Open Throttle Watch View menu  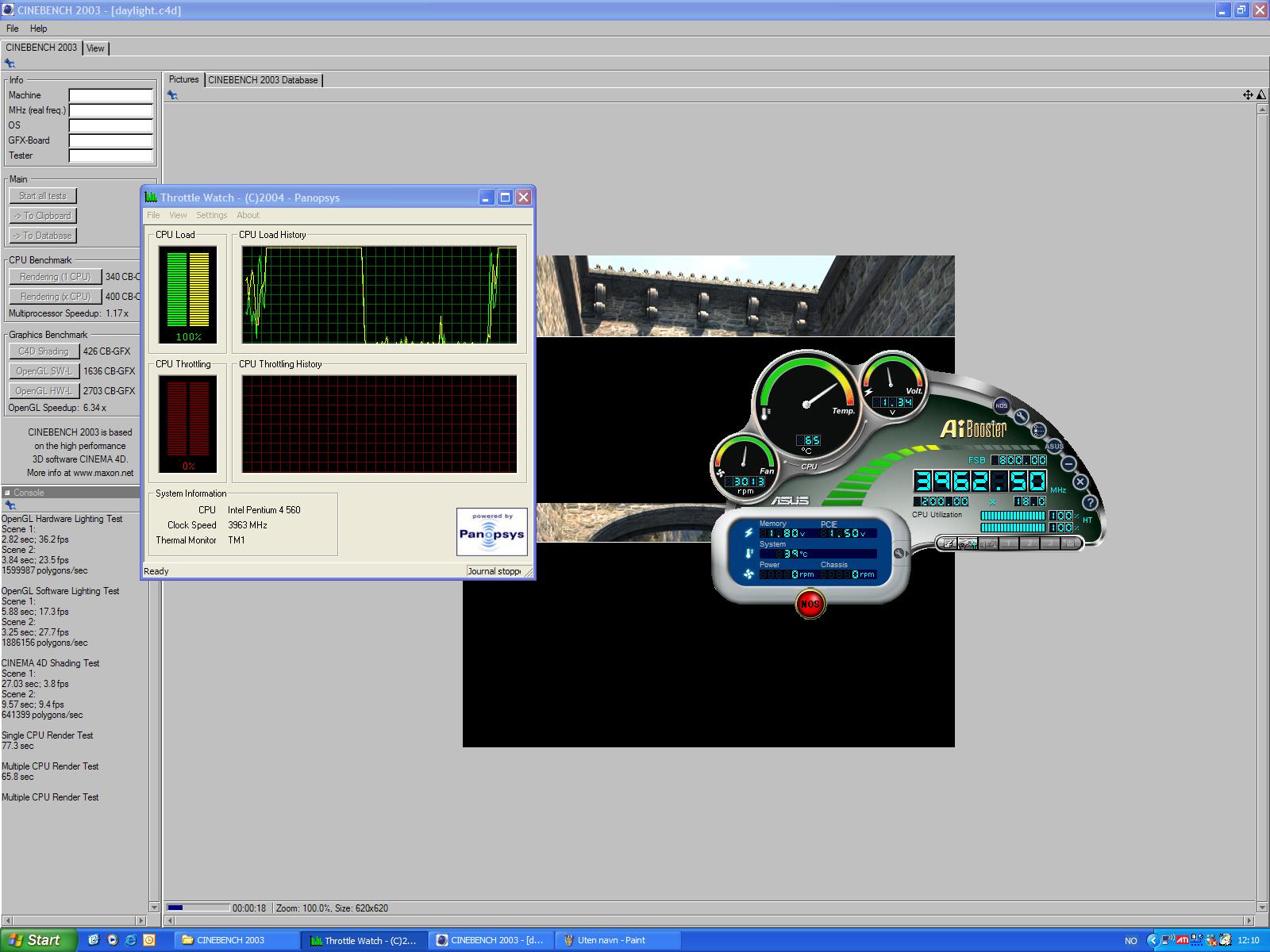[x=178, y=215]
